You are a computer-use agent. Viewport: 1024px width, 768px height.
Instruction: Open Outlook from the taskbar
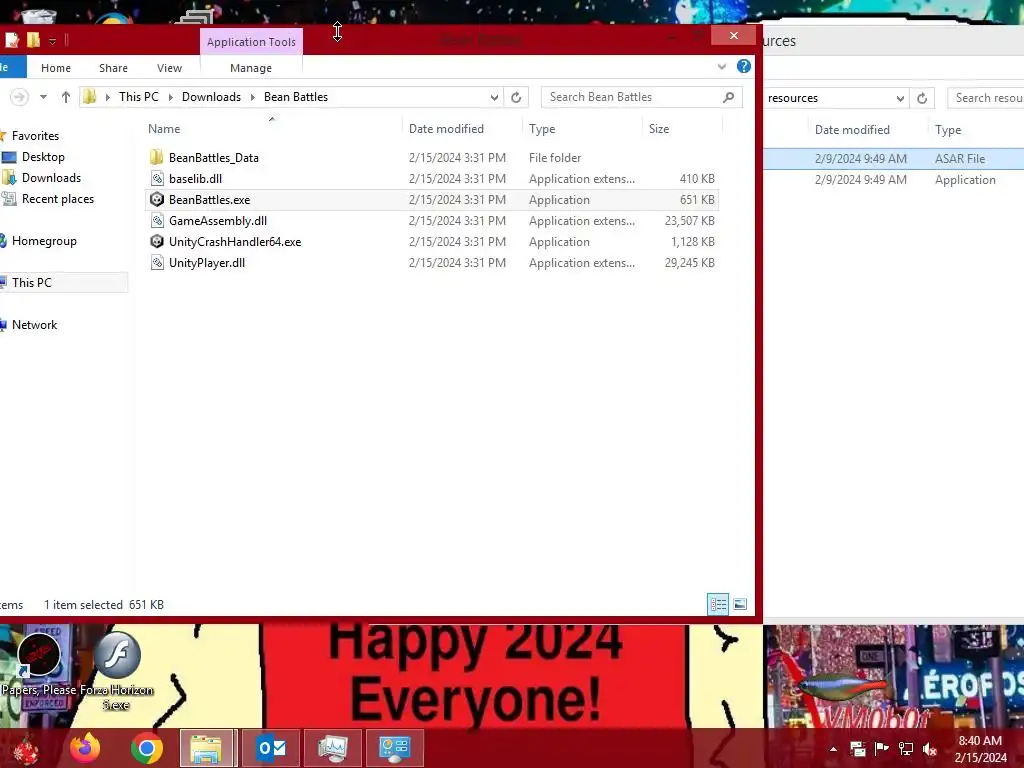click(x=271, y=748)
